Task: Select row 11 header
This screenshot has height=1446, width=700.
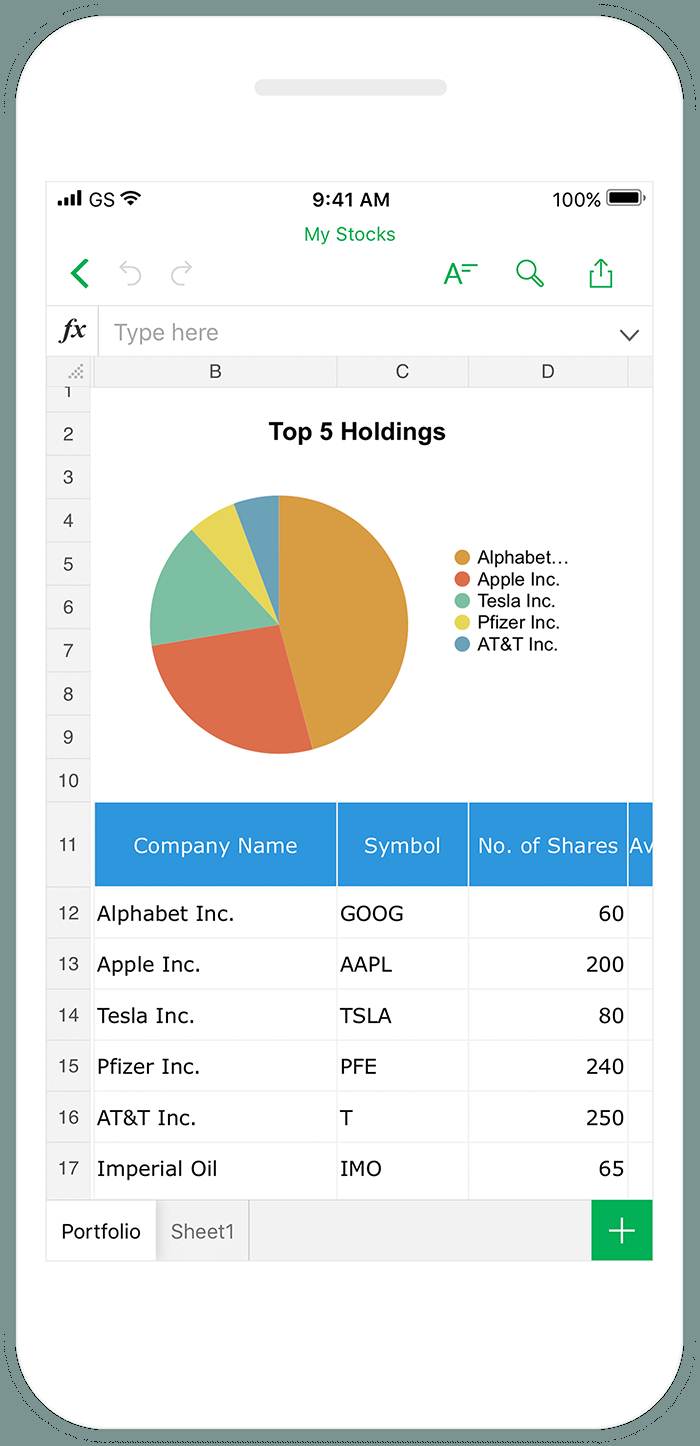Action: pyautogui.click(x=68, y=844)
